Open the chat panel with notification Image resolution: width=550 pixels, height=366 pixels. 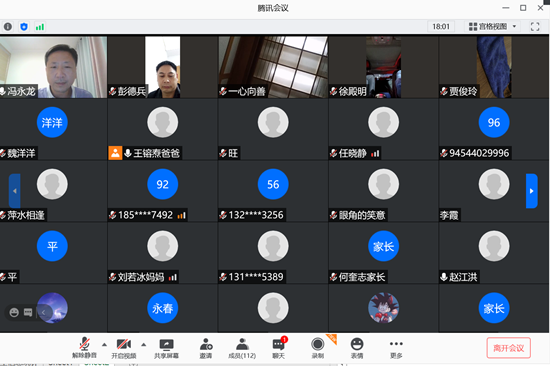279,348
